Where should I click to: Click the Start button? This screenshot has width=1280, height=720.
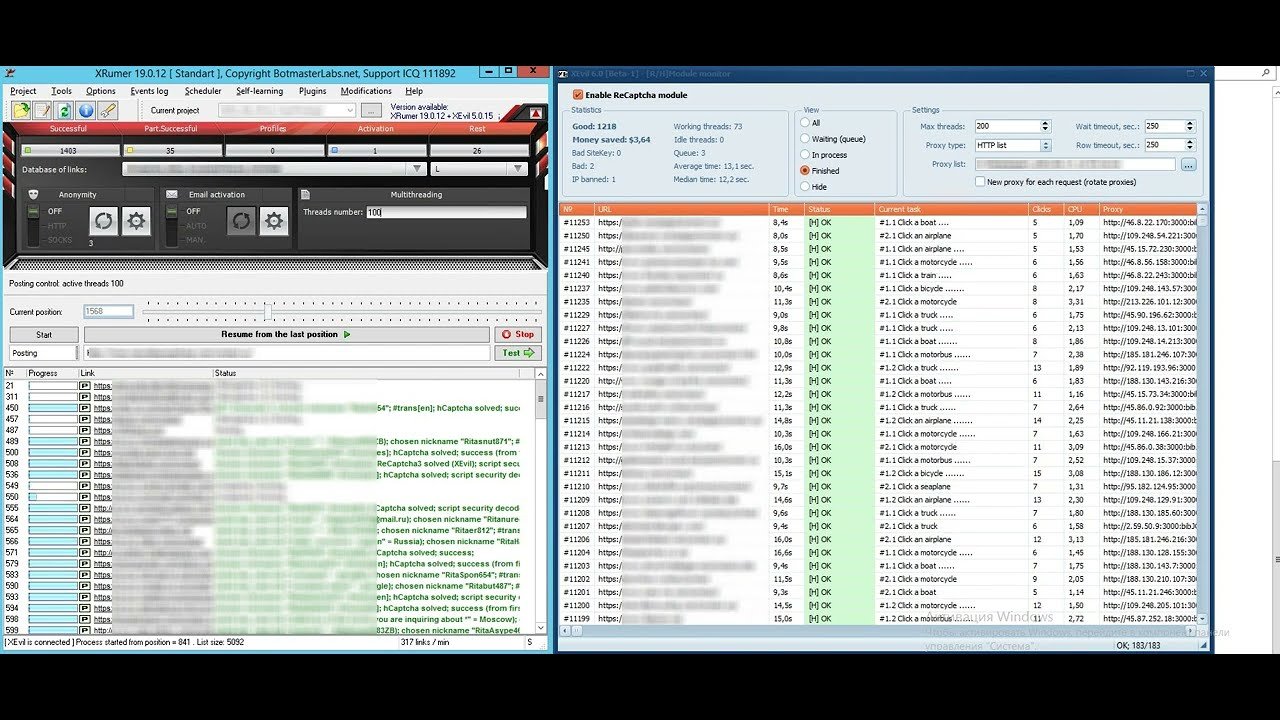pos(44,335)
